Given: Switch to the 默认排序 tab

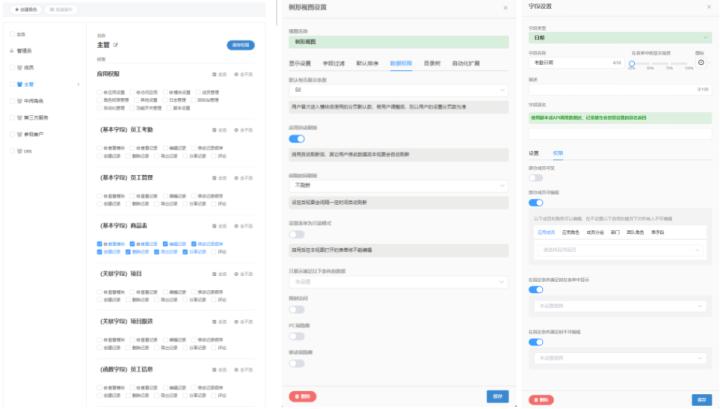Looking at the screenshot, I should 367,63.
